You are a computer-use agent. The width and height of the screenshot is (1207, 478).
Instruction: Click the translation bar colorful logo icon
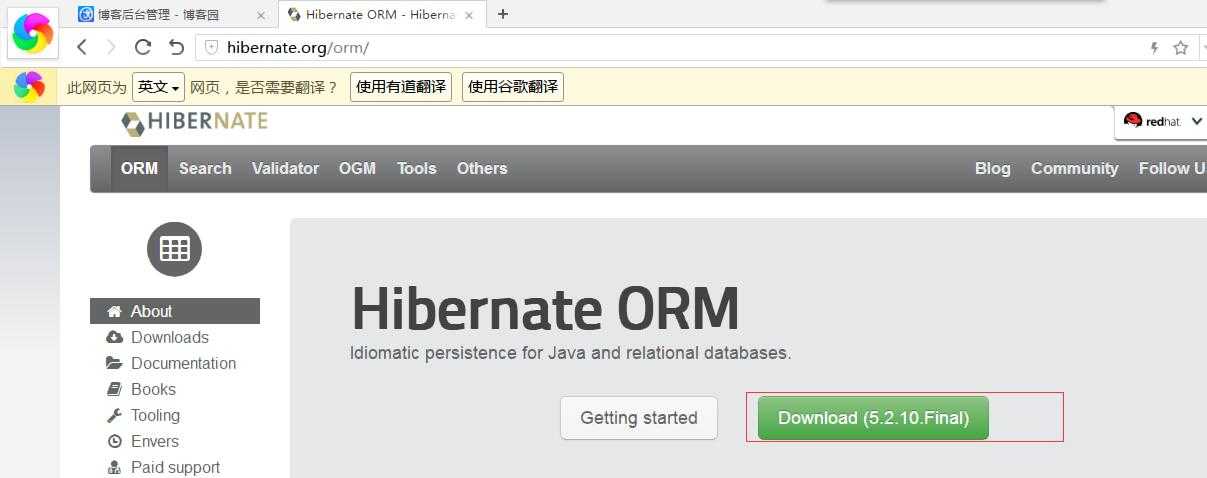point(29,87)
